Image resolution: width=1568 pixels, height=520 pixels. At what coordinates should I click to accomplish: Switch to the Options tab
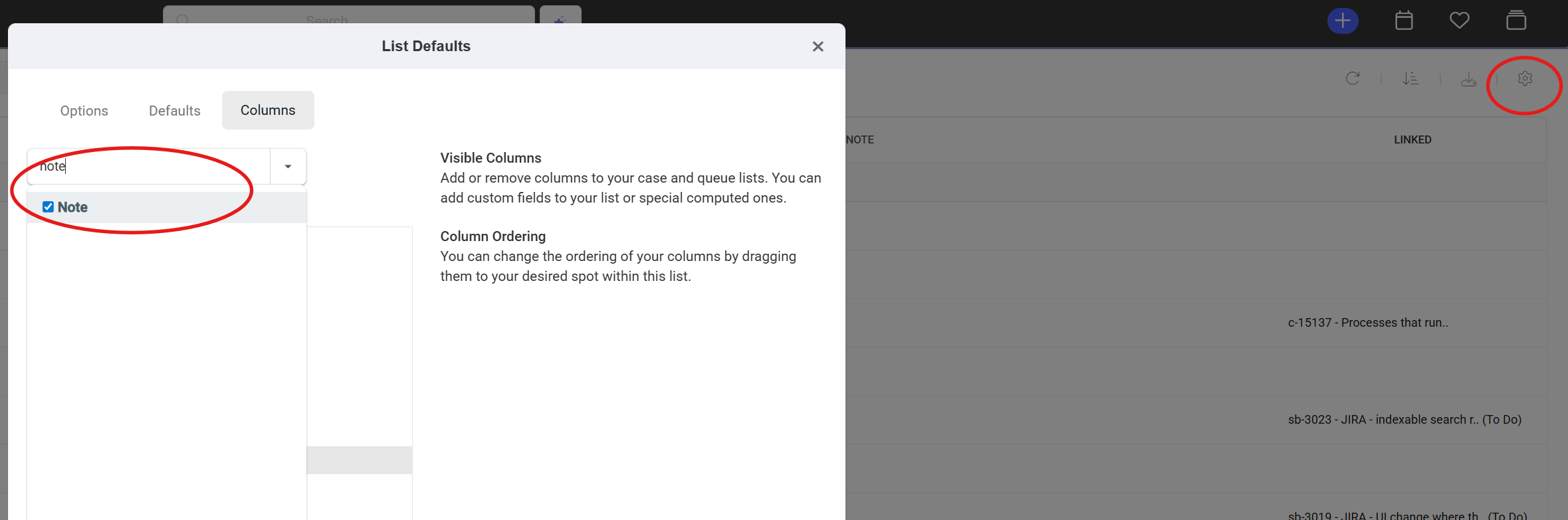pos(84,110)
